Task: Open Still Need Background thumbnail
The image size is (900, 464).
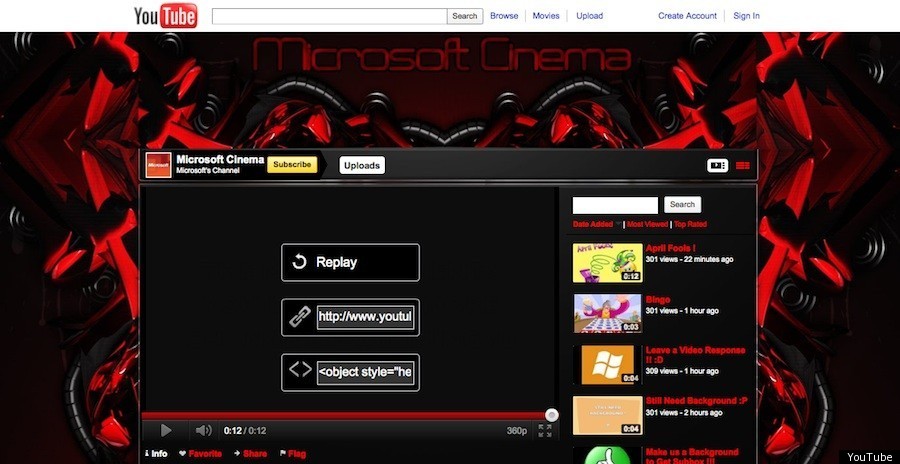Action: point(607,415)
